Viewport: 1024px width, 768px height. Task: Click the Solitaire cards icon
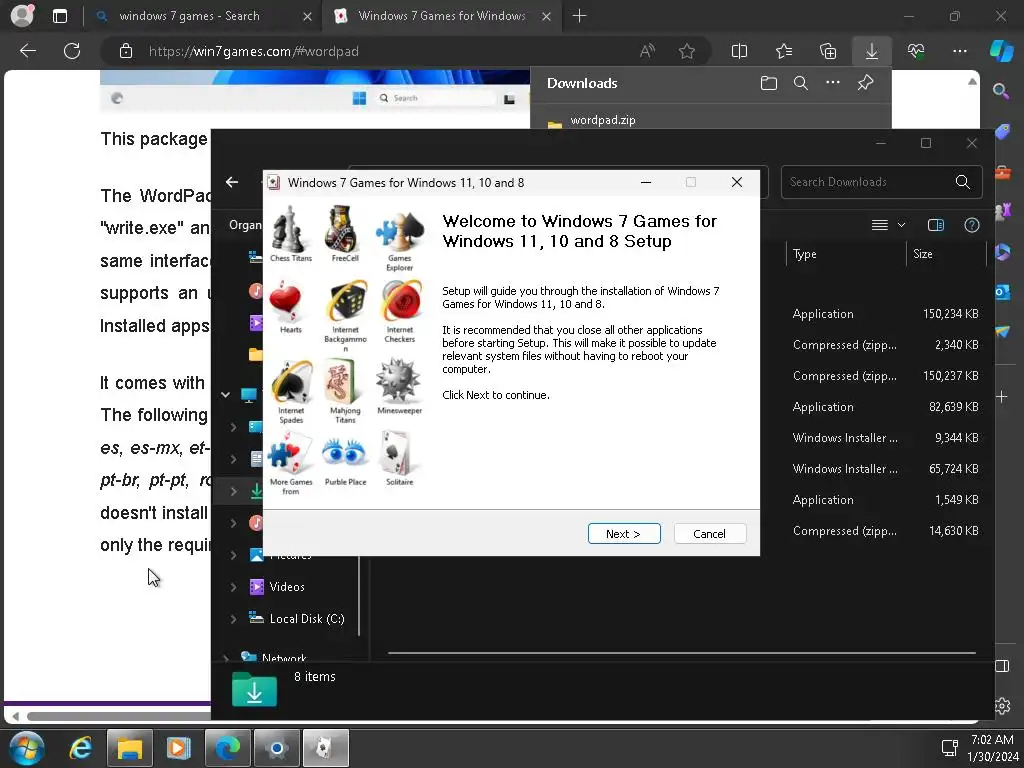(x=399, y=454)
